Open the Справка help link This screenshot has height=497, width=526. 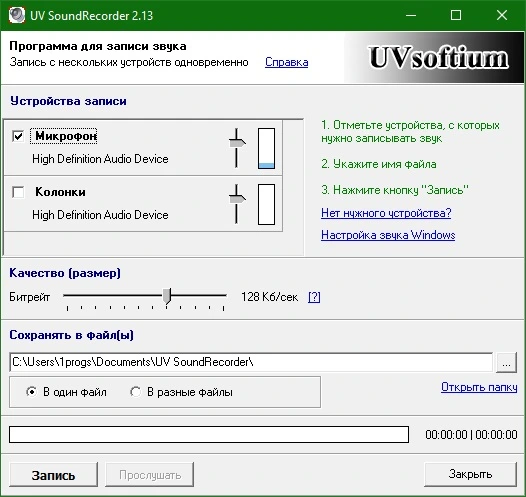286,62
